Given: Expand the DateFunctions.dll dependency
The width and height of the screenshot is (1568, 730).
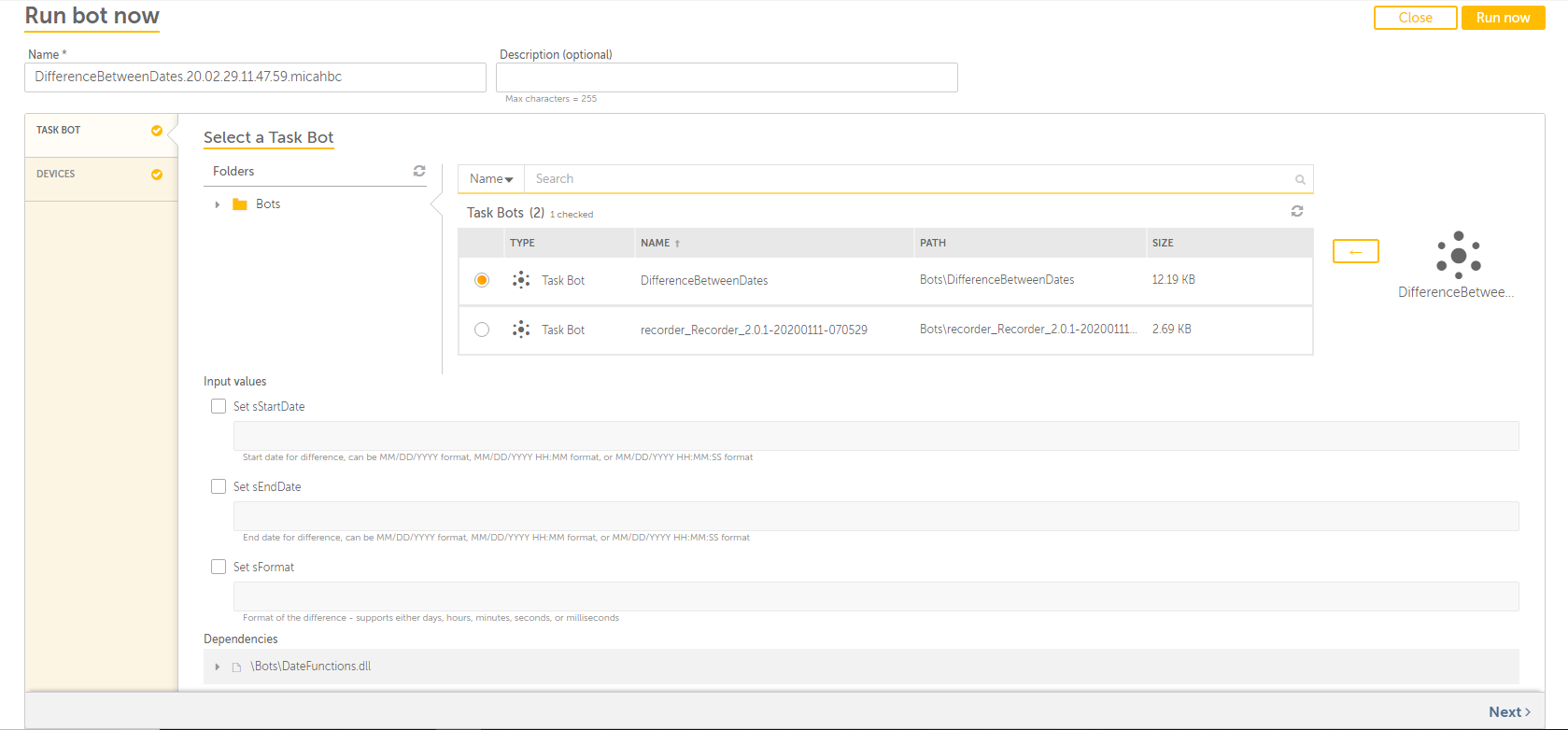Looking at the screenshot, I should tap(218, 667).
